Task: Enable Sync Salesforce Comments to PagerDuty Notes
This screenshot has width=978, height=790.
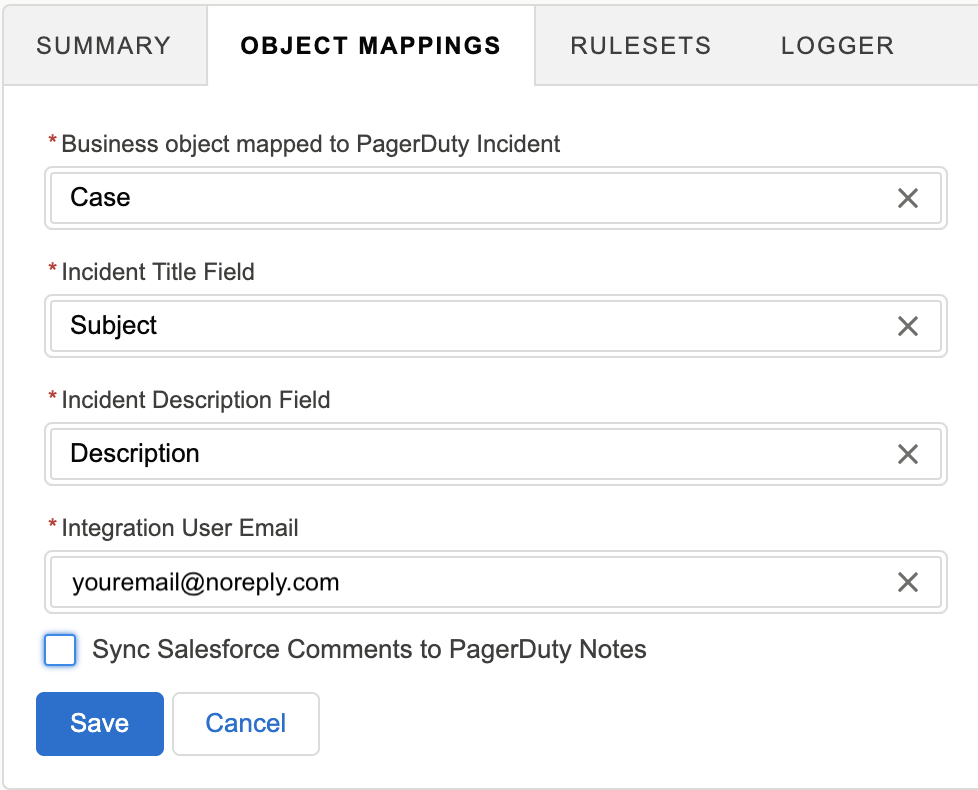Action: click(60, 650)
